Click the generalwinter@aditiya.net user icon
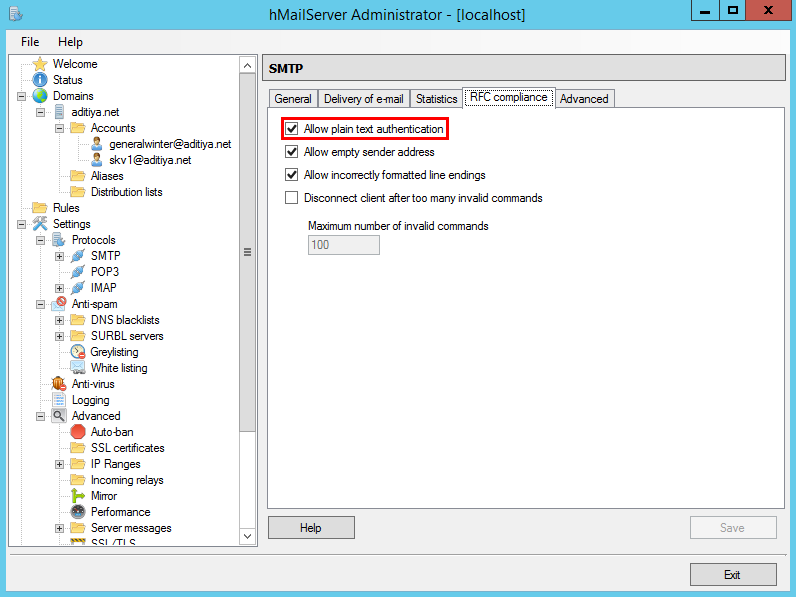The height and width of the screenshot is (597, 796). pyautogui.click(x=96, y=144)
